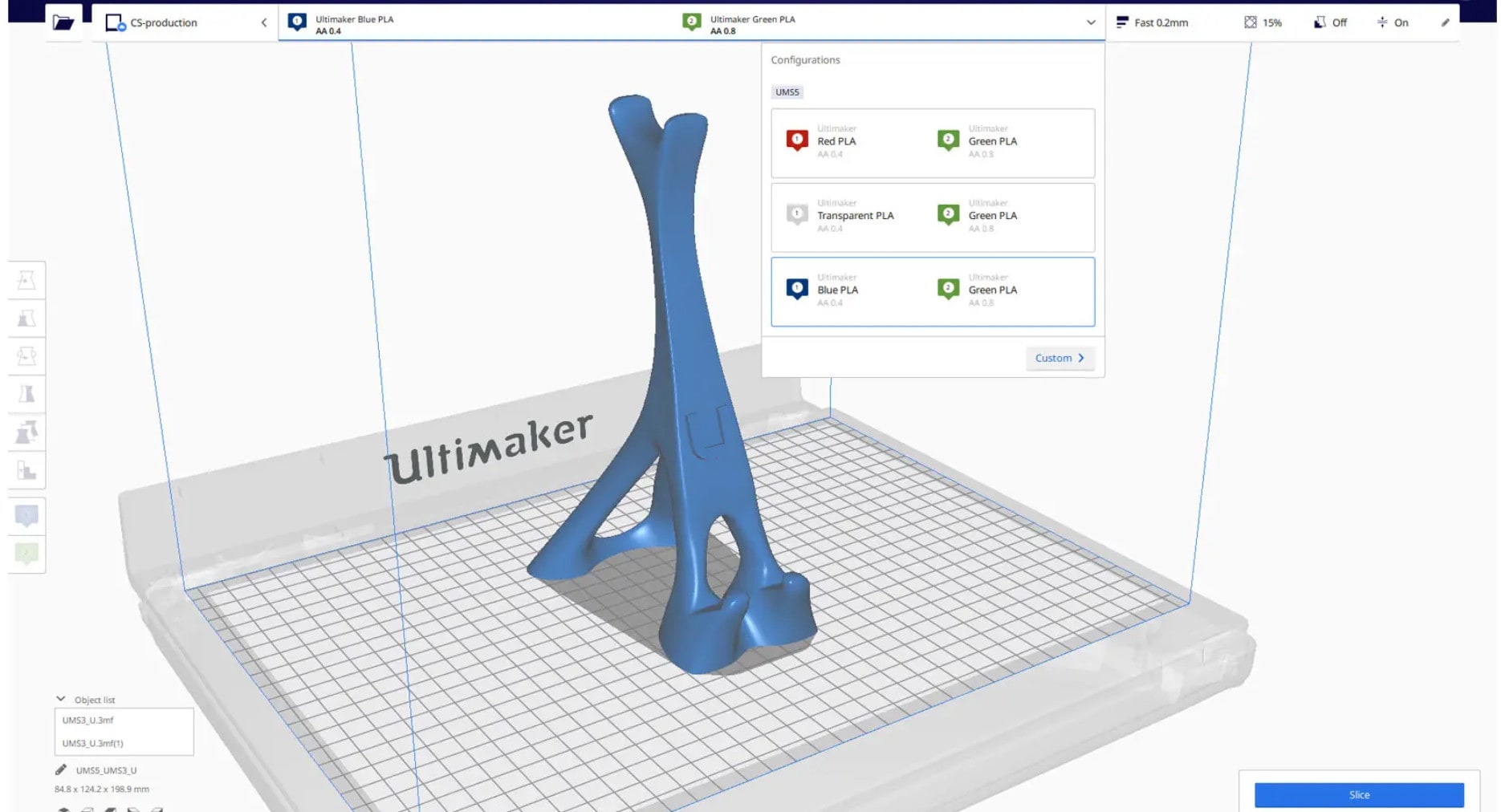This screenshot has width=1501, height=812.
Task: Choose the Transparent PLA / Green PLA configuration
Action: coord(932,217)
